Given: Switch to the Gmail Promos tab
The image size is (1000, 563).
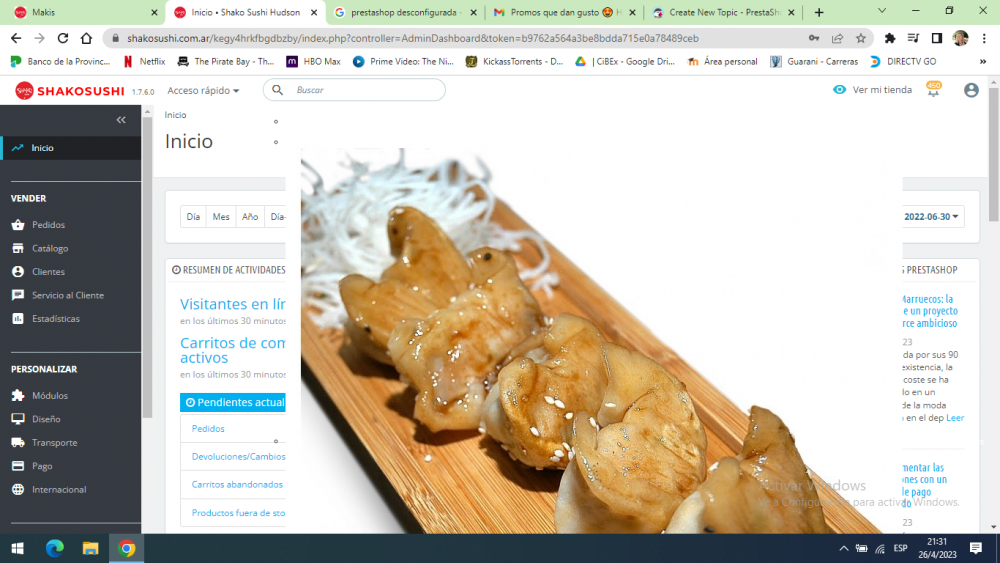Looking at the screenshot, I should point(564,12).
